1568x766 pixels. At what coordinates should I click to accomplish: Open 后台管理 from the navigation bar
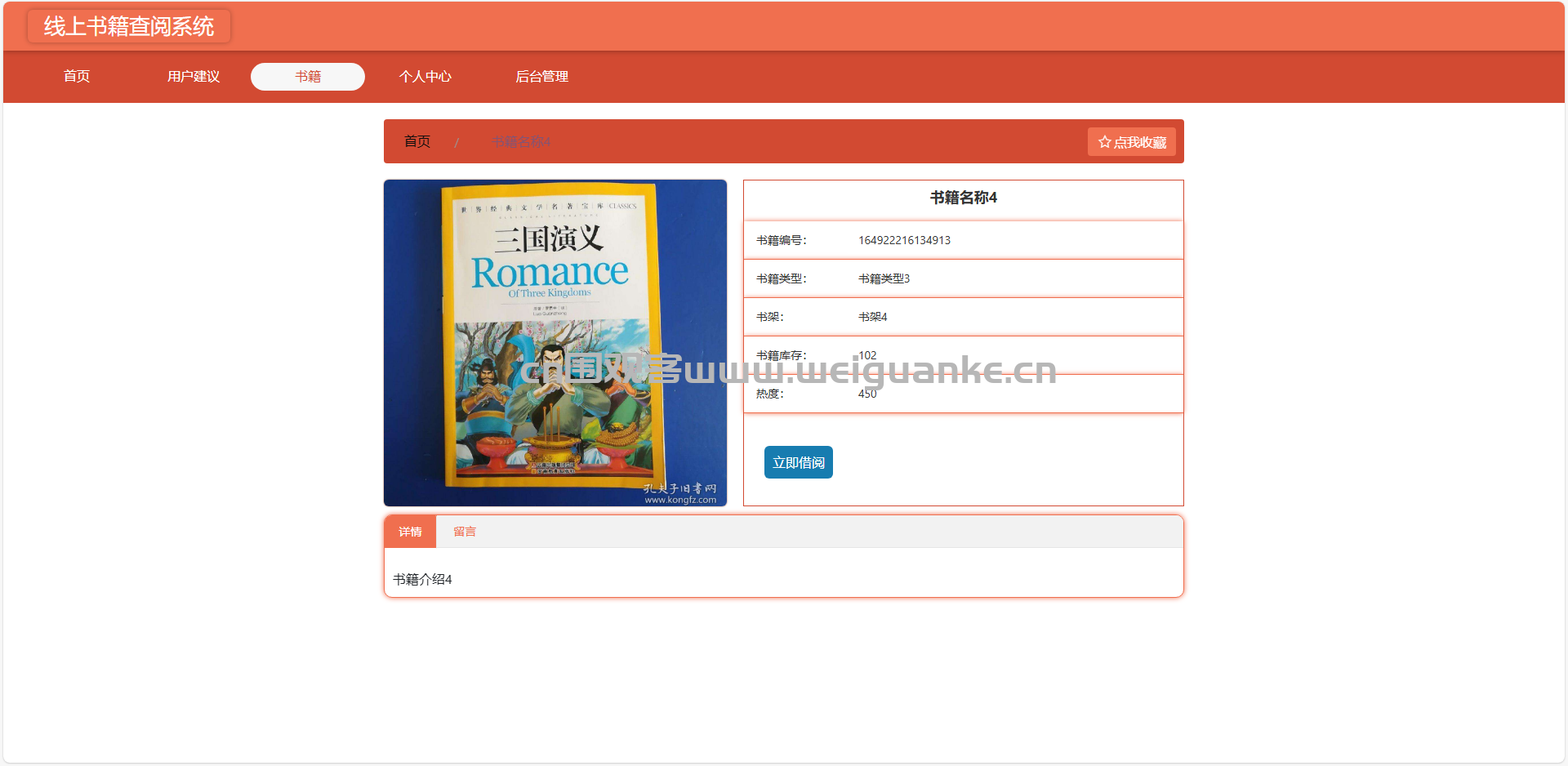pyautogui.click(x=541, y=77)
